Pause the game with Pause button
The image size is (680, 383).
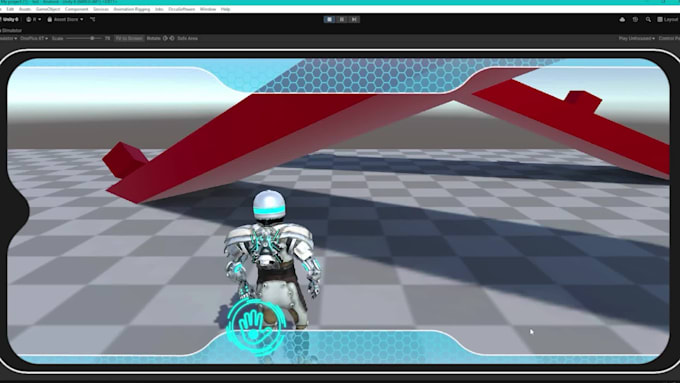[x=342, y=20]
